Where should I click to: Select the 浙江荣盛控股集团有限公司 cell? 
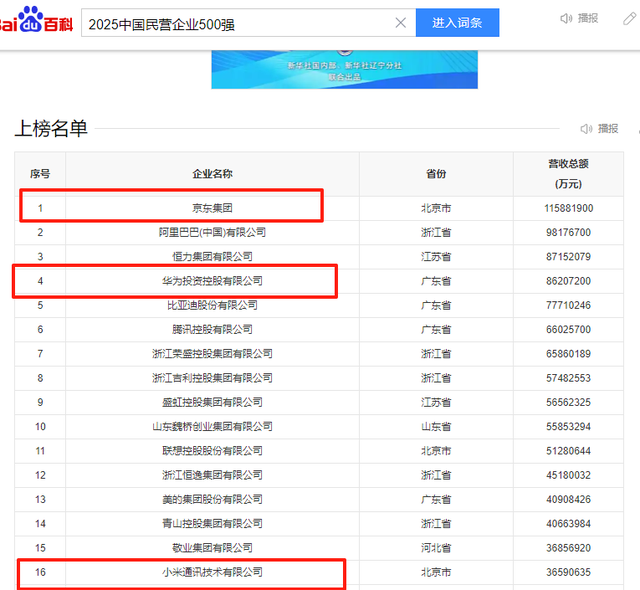click(212, 354)
